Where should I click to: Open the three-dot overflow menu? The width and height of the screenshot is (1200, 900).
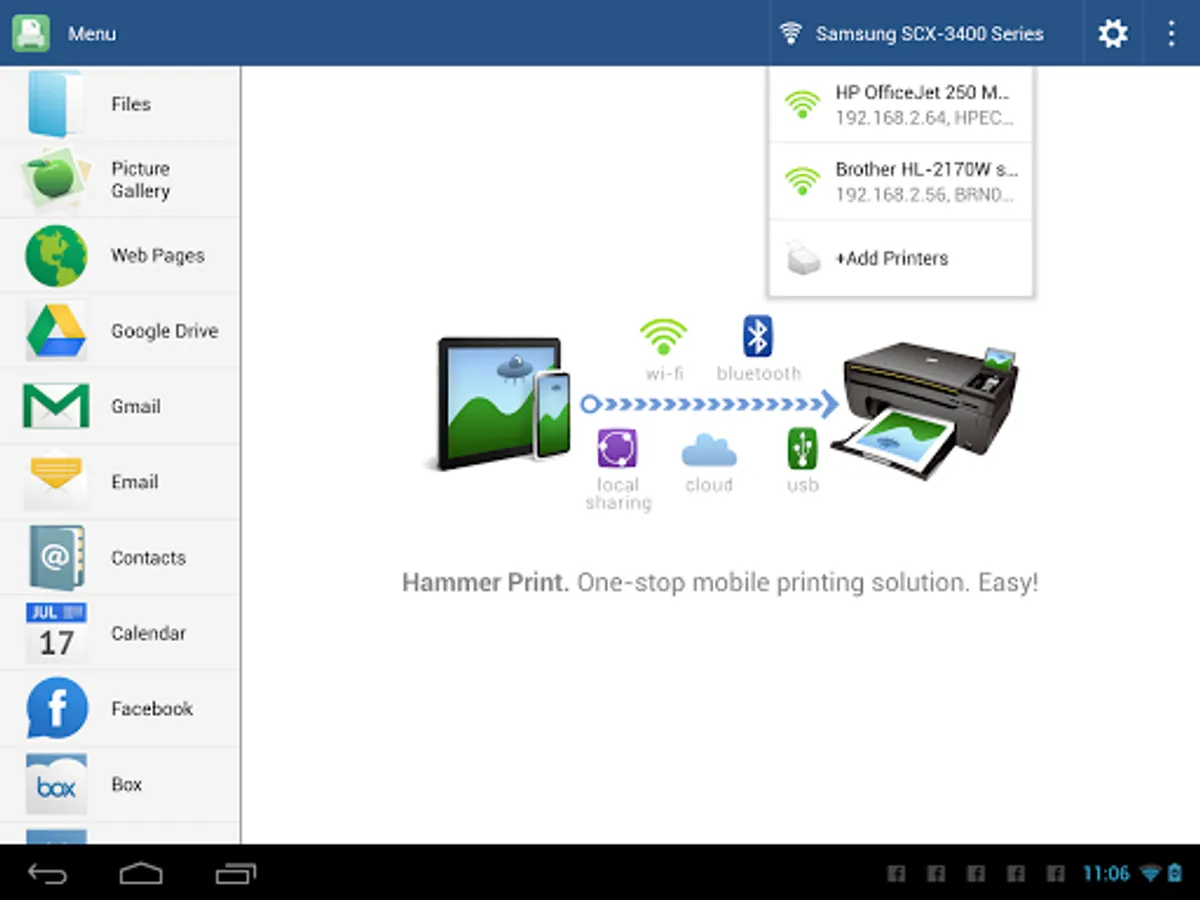click(1171, 34)
